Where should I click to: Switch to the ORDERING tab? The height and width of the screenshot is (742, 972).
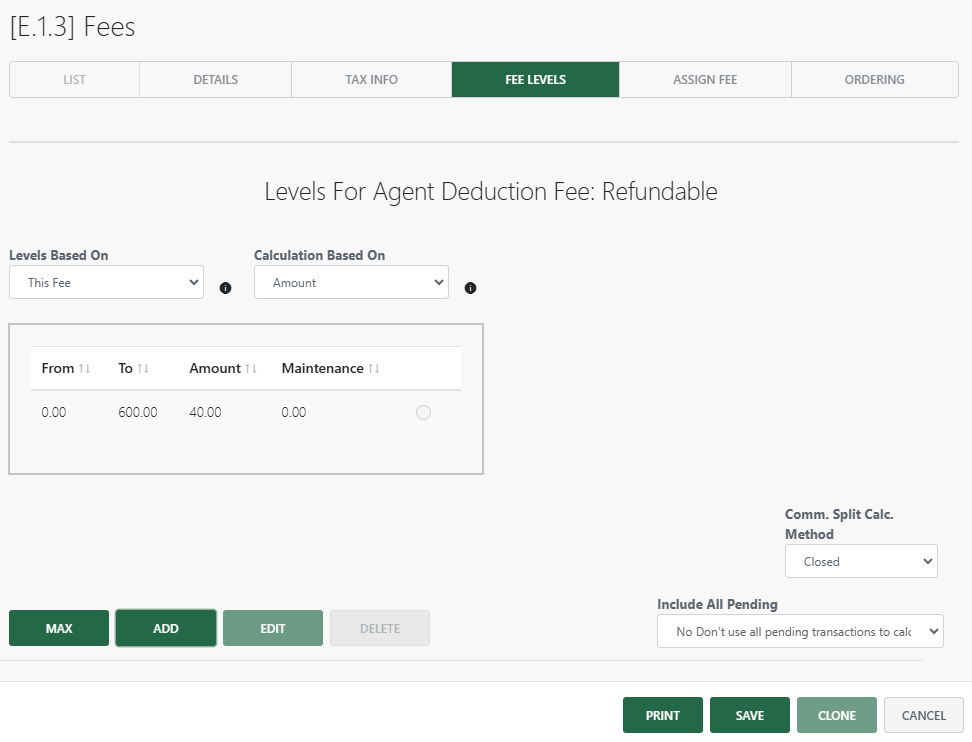tap(874, 79)
